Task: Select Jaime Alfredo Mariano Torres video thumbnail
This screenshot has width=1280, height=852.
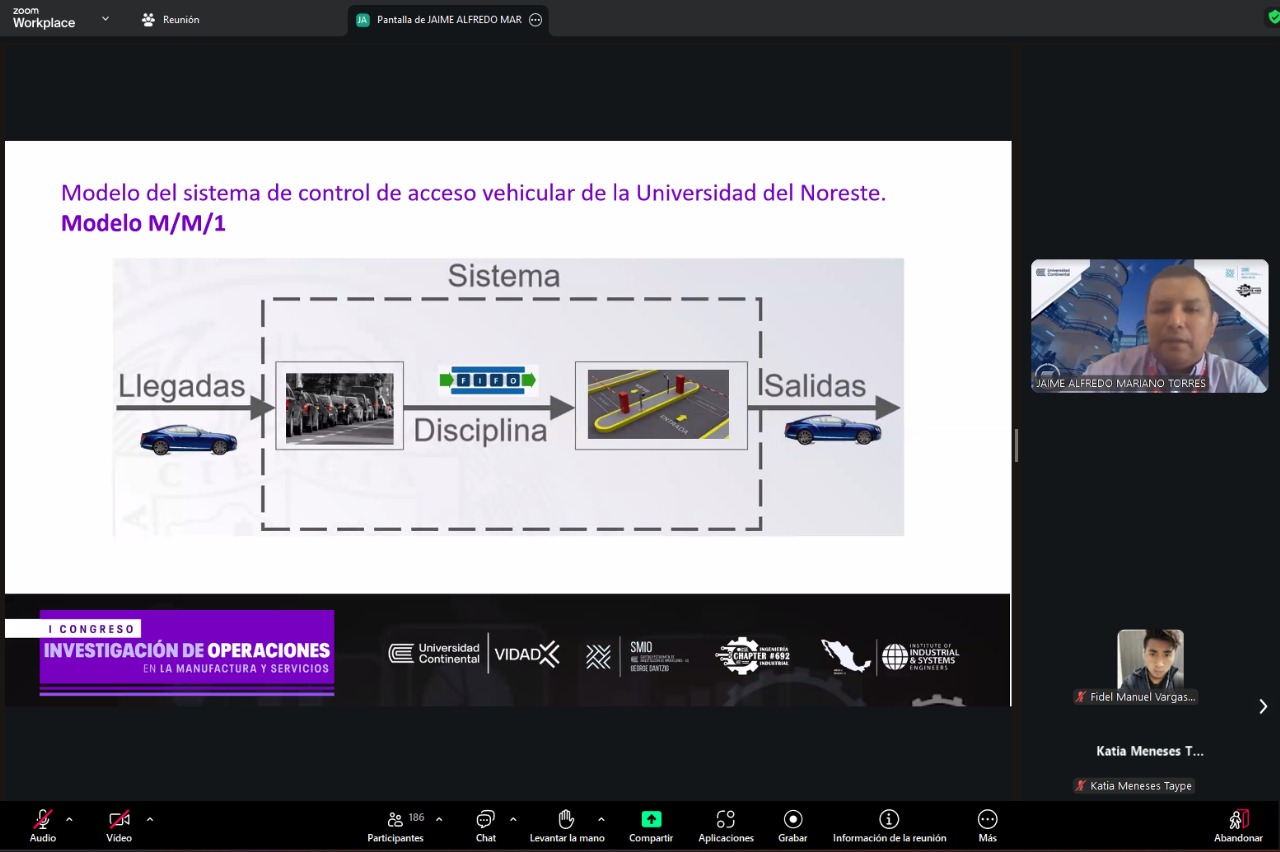Action: click(1149, 326)
